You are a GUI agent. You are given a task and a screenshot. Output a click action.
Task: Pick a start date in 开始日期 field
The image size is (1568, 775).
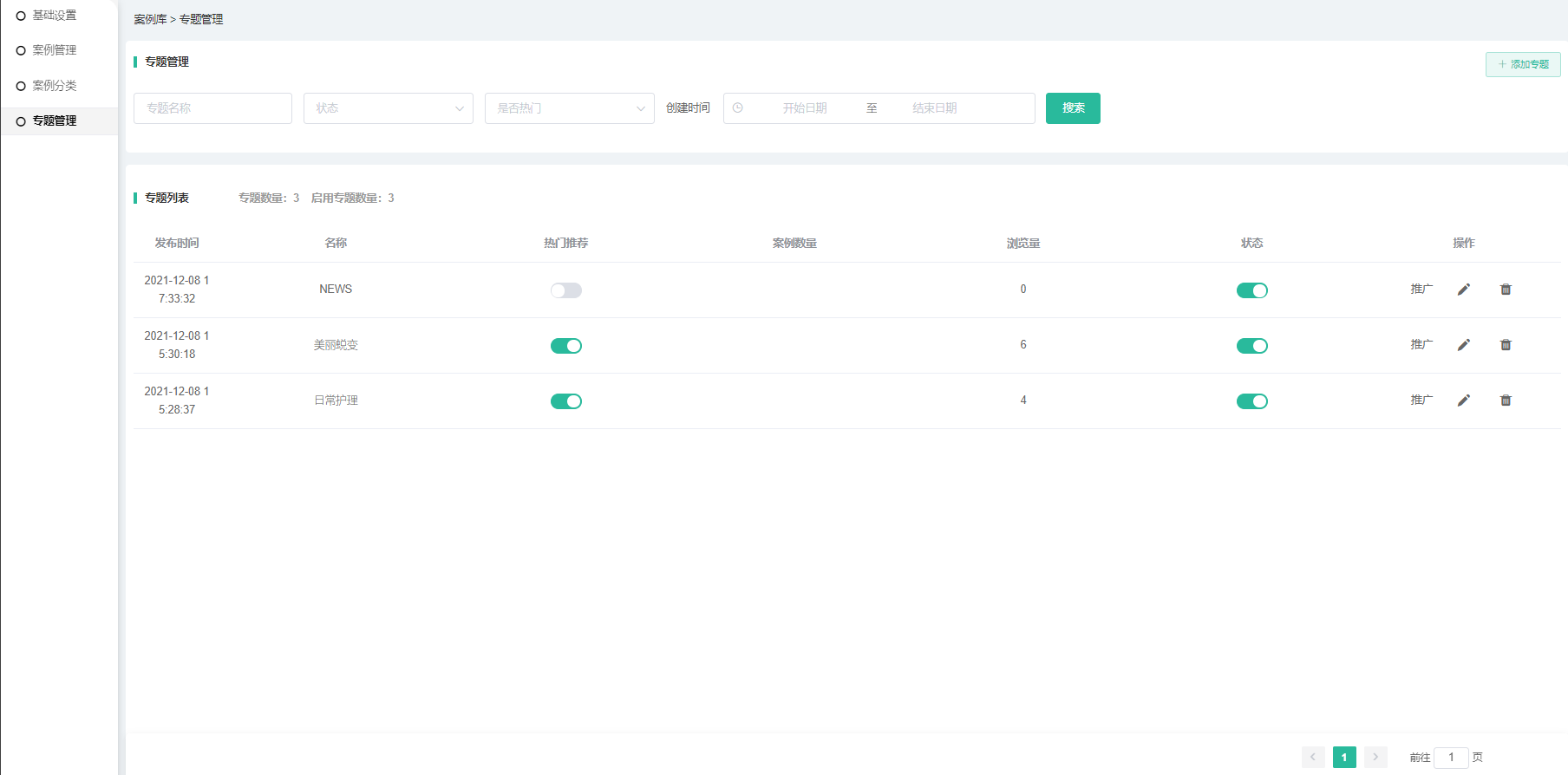click(x=804, y=108)
